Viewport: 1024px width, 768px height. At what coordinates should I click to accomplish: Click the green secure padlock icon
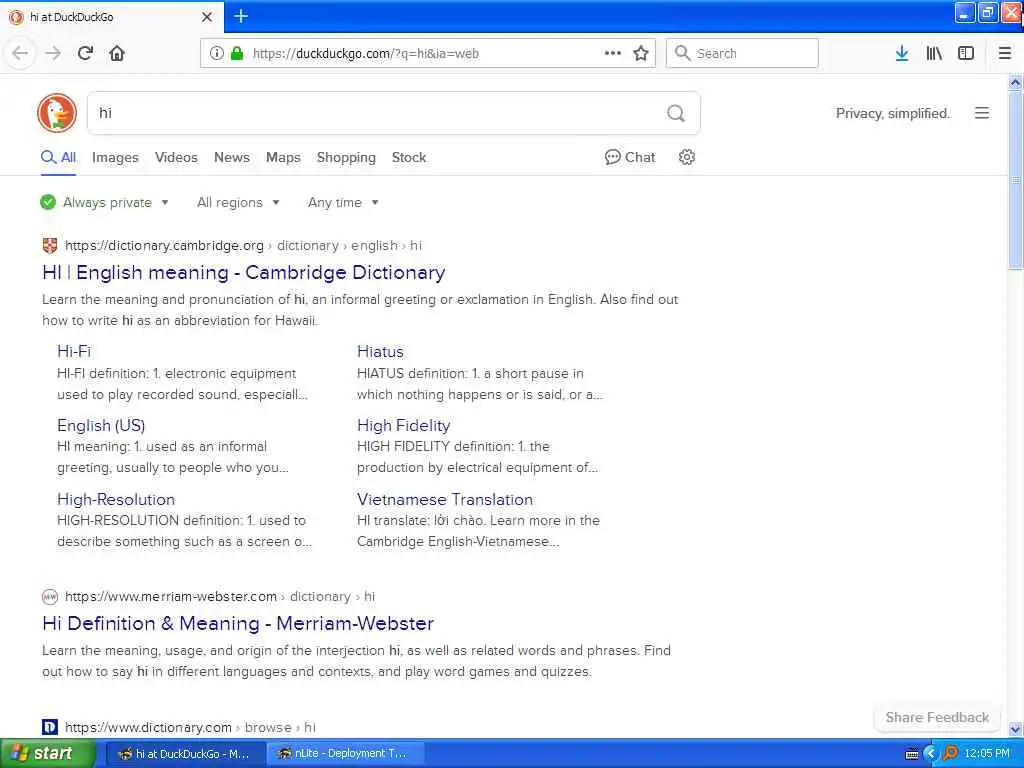(237, 53)
